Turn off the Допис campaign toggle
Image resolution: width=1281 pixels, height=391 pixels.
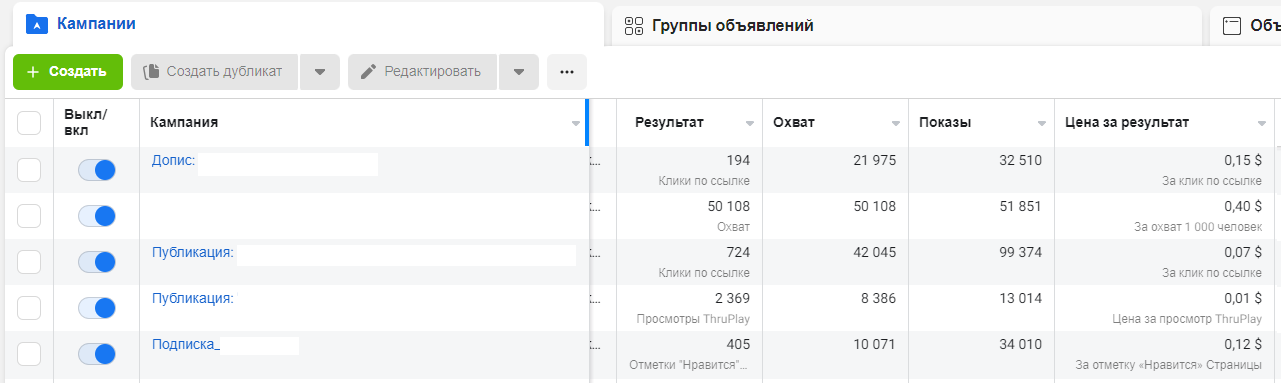coord(97,170)
